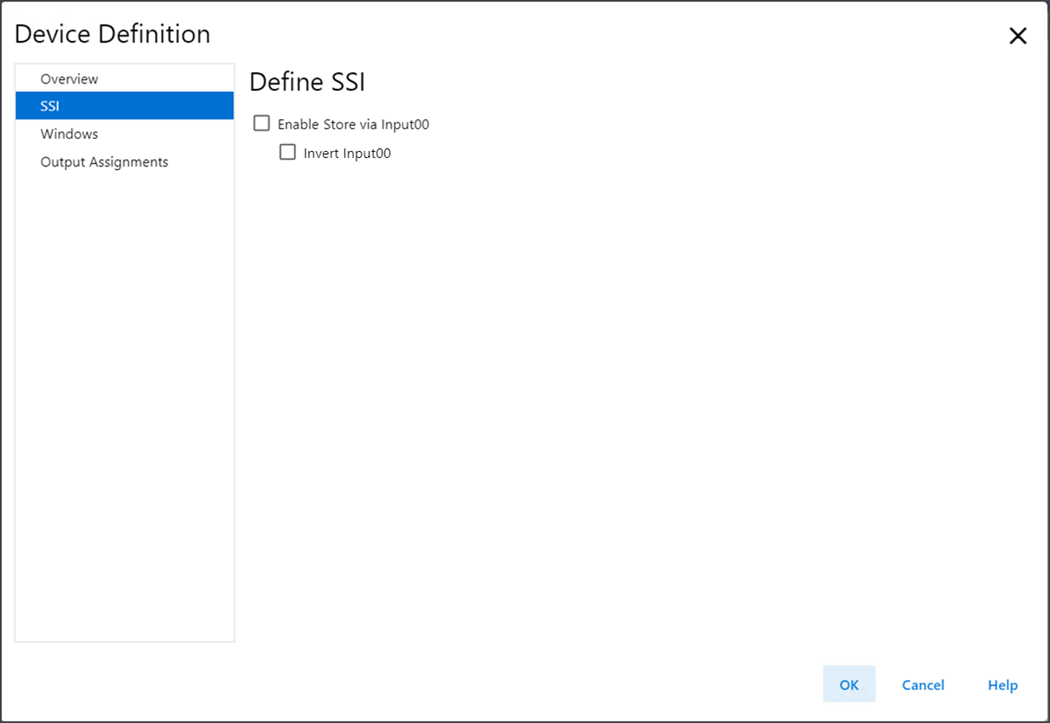Dismiss the dialog using the X icon
The image size is (1050, 723).
1017,36
